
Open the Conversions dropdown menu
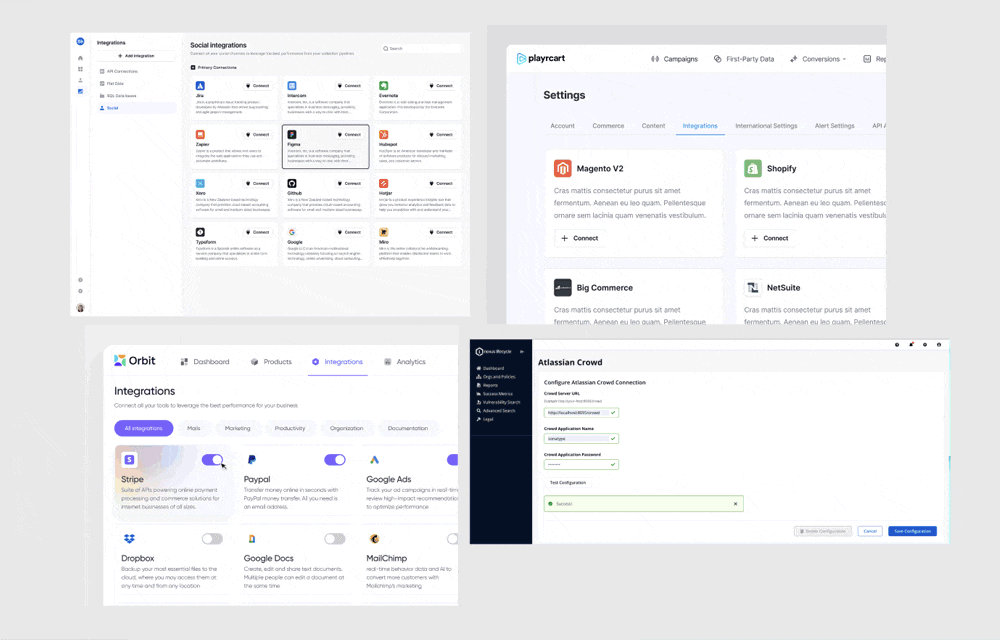(x=818, y=59)
